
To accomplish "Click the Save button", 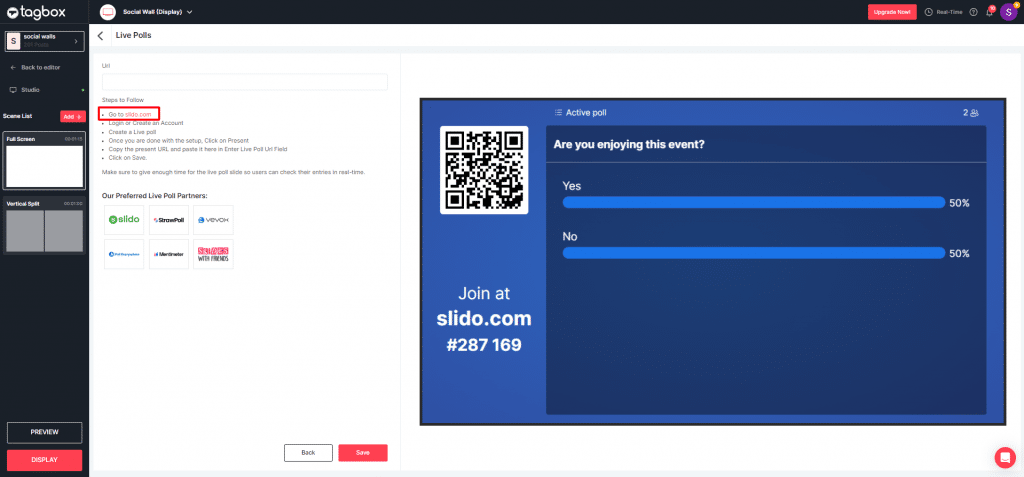I will tap(362, 453).
